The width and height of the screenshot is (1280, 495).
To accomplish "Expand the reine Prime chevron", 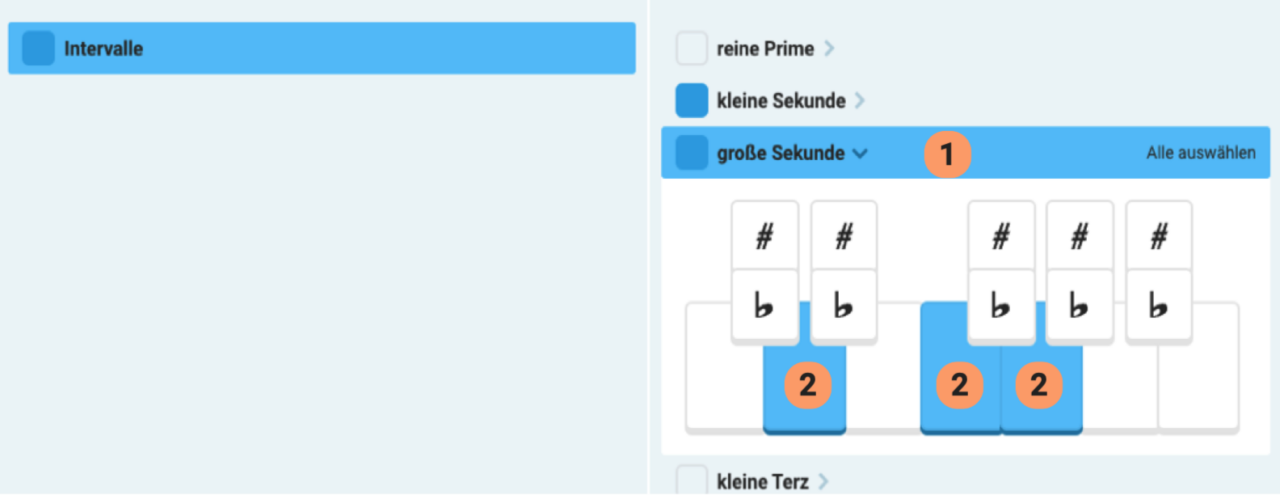I will click(829, 48).
